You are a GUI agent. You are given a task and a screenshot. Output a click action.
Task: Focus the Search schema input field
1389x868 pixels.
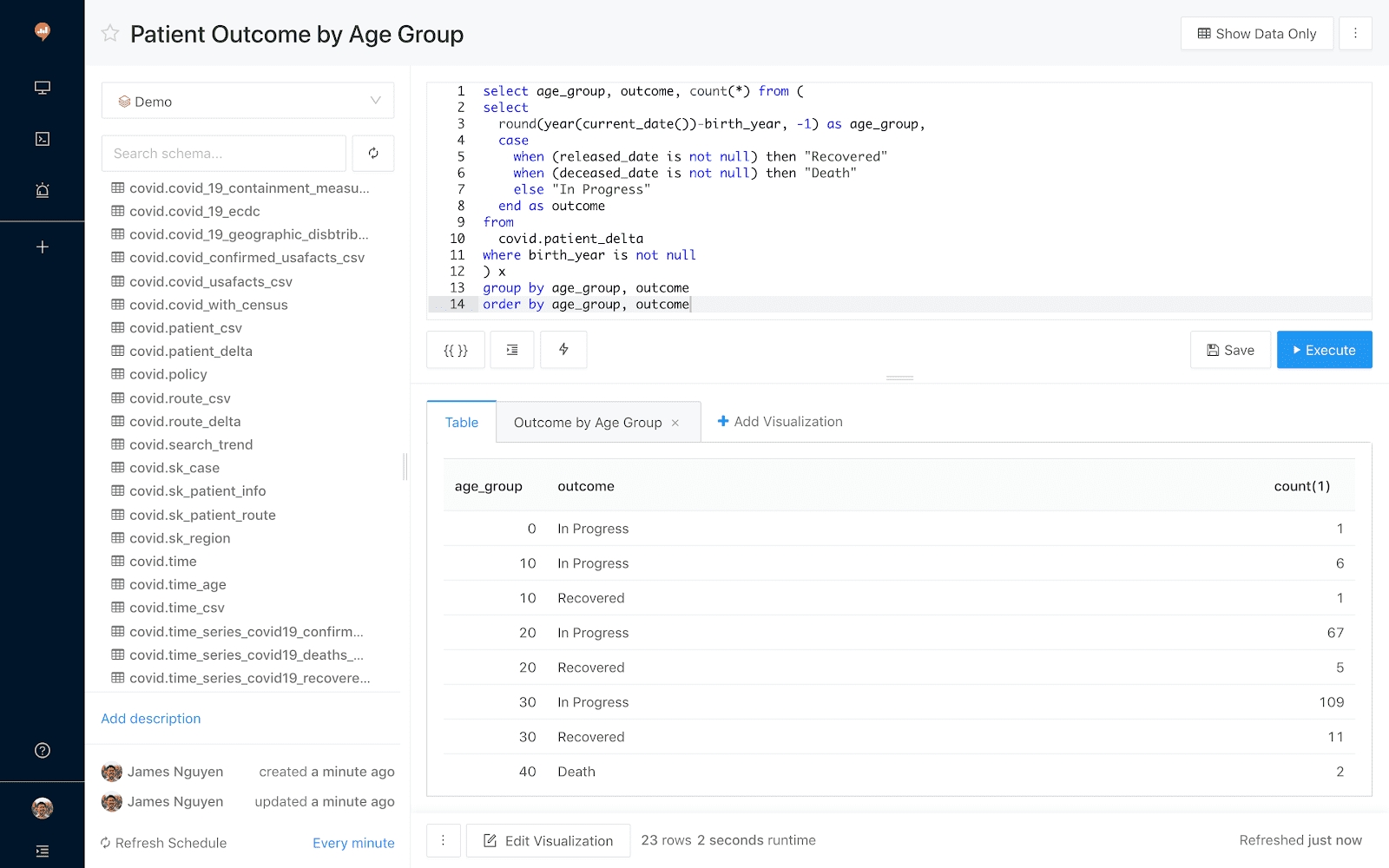tap(224, 154)
